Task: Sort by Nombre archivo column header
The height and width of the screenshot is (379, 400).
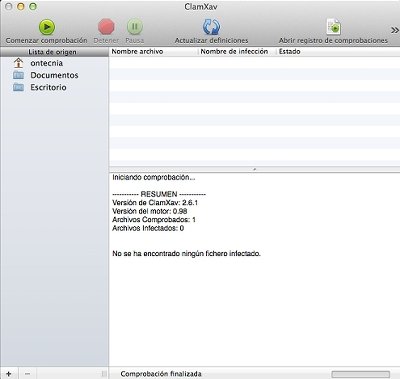Action: coord(154,52)
